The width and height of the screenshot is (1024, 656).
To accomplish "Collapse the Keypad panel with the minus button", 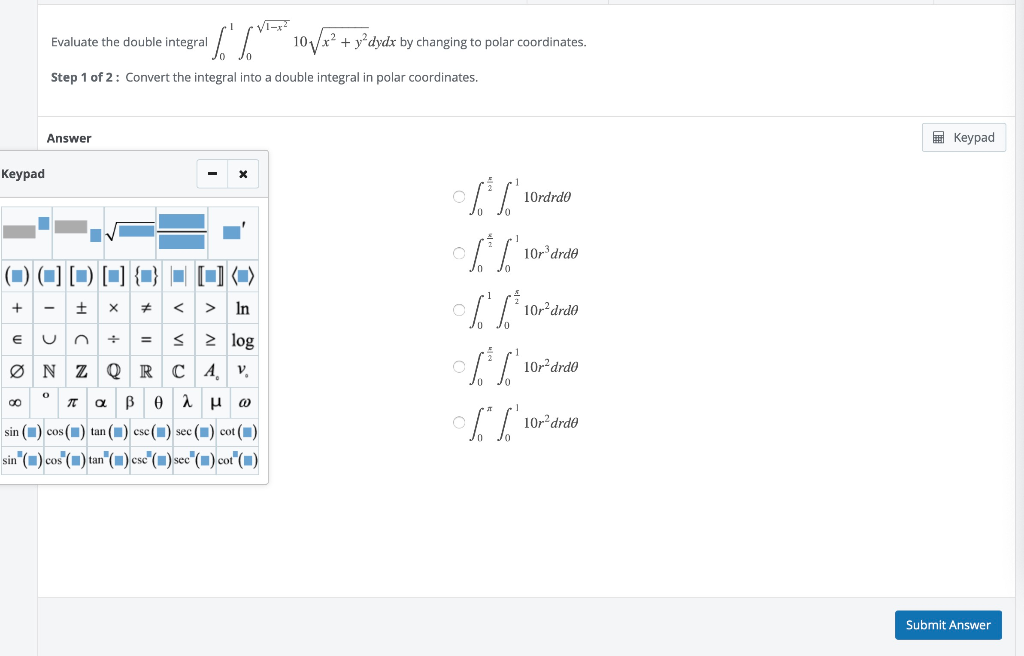I will [x=211, y=173].
